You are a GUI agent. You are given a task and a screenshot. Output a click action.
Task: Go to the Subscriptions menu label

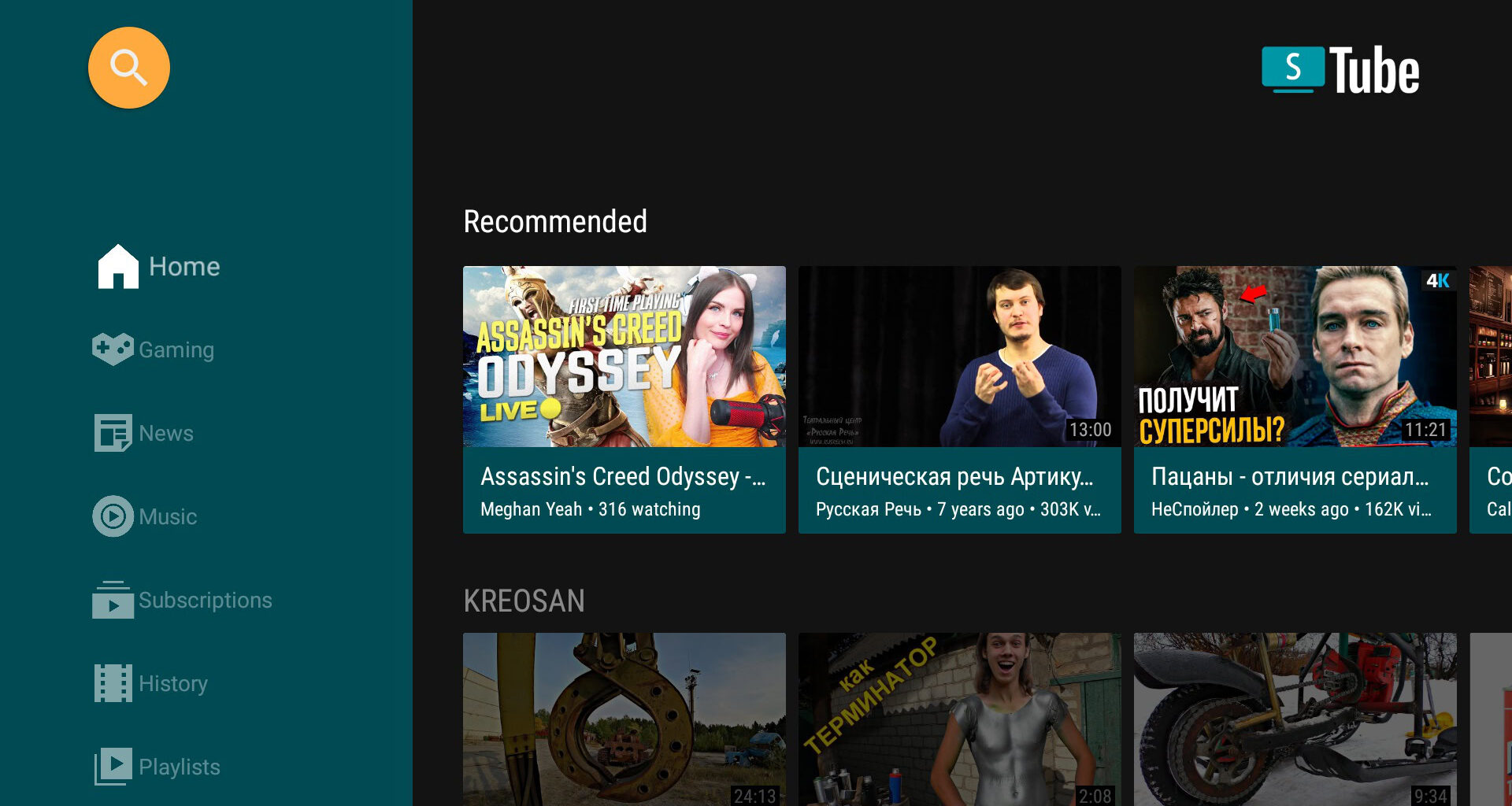pos(205,600)
